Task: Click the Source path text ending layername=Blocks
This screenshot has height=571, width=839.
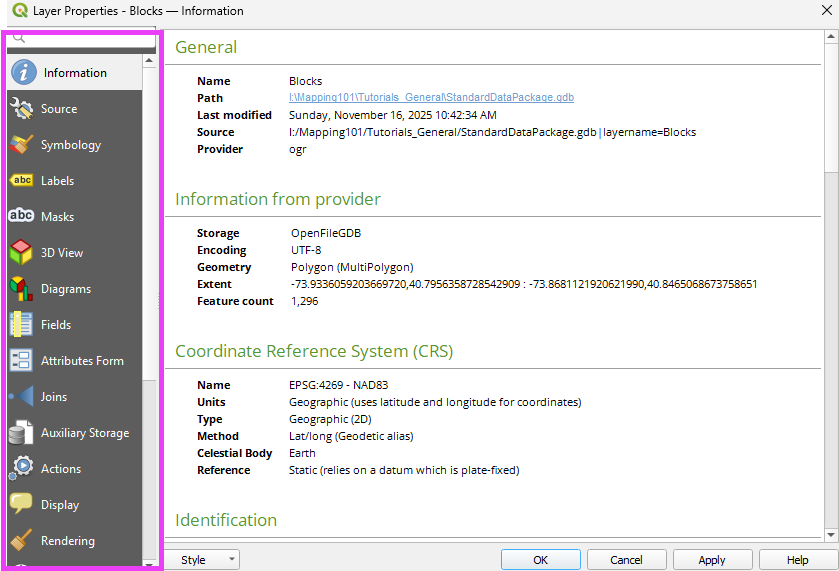Action: click(492, 132)
